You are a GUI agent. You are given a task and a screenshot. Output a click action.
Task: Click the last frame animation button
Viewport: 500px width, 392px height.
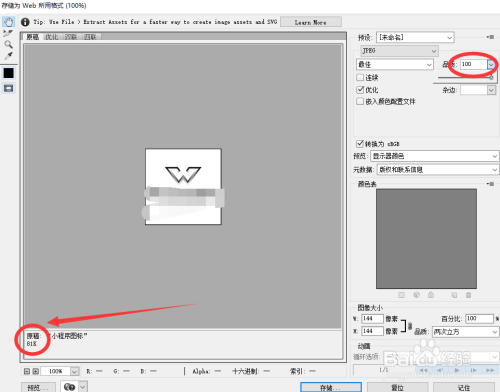[x=490, y=370]
